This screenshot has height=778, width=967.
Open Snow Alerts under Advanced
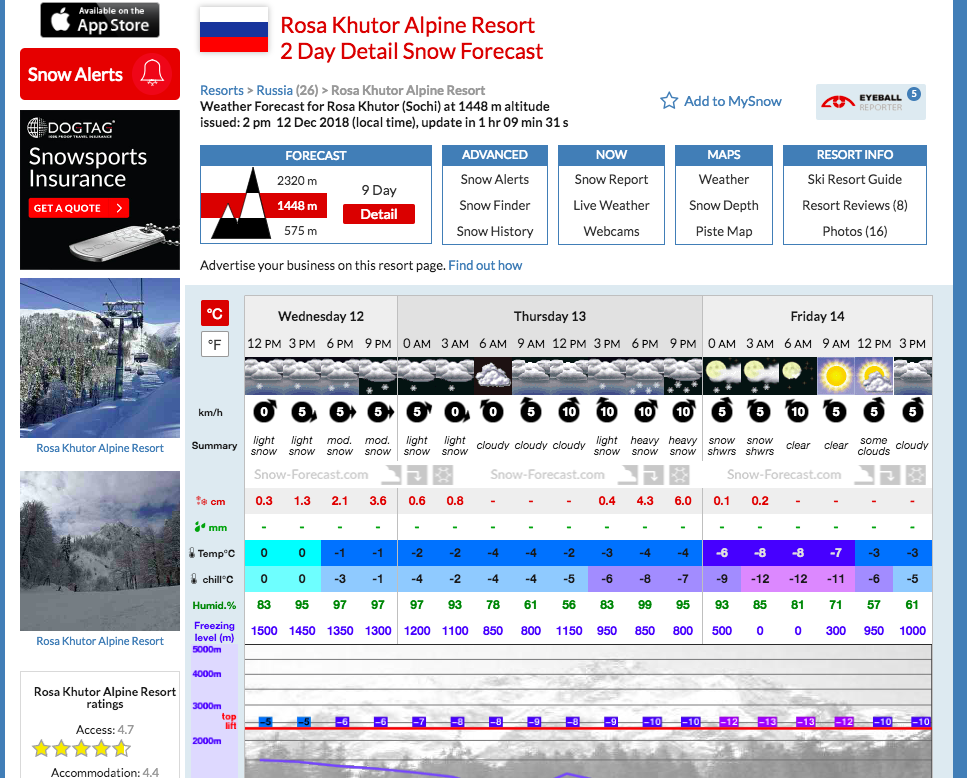coord(495,179)
